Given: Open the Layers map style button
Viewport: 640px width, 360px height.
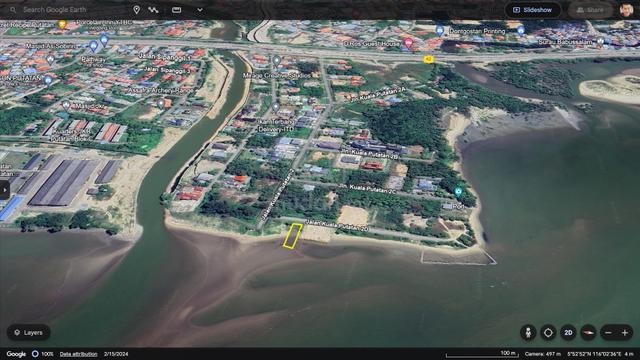Looking at the screenshot, I should tap(29, 333).
